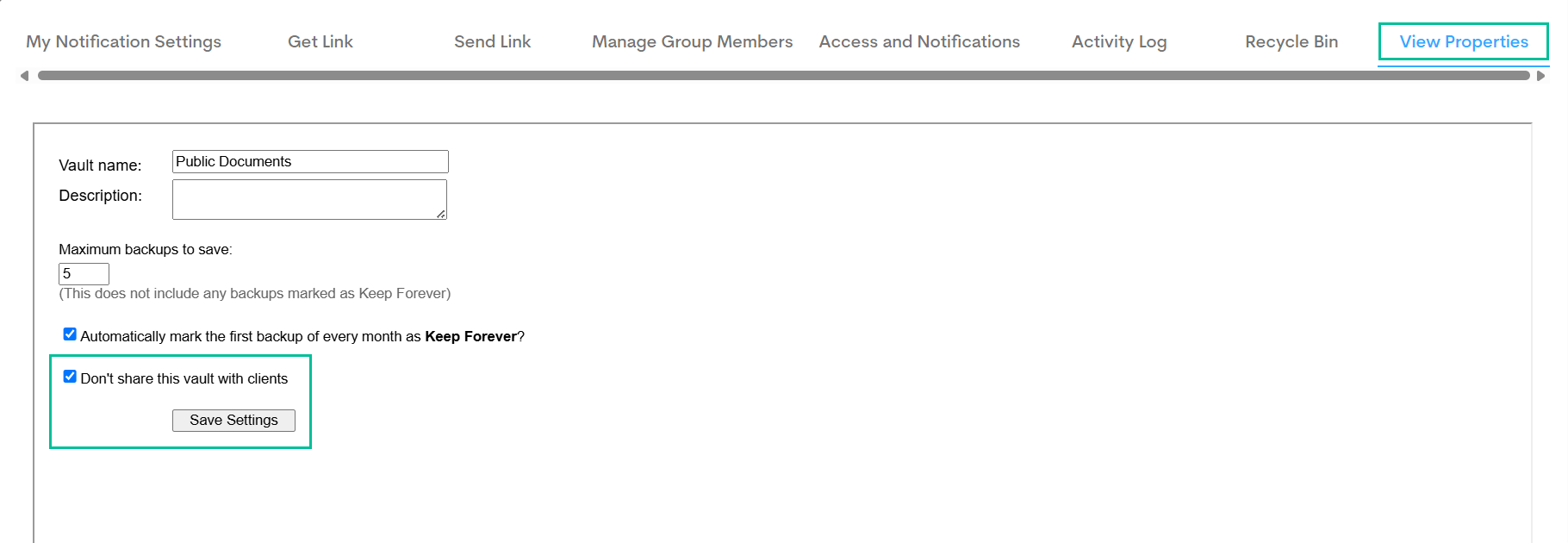
Task: Switch to the Get Link tab
Action: [320, 41]
